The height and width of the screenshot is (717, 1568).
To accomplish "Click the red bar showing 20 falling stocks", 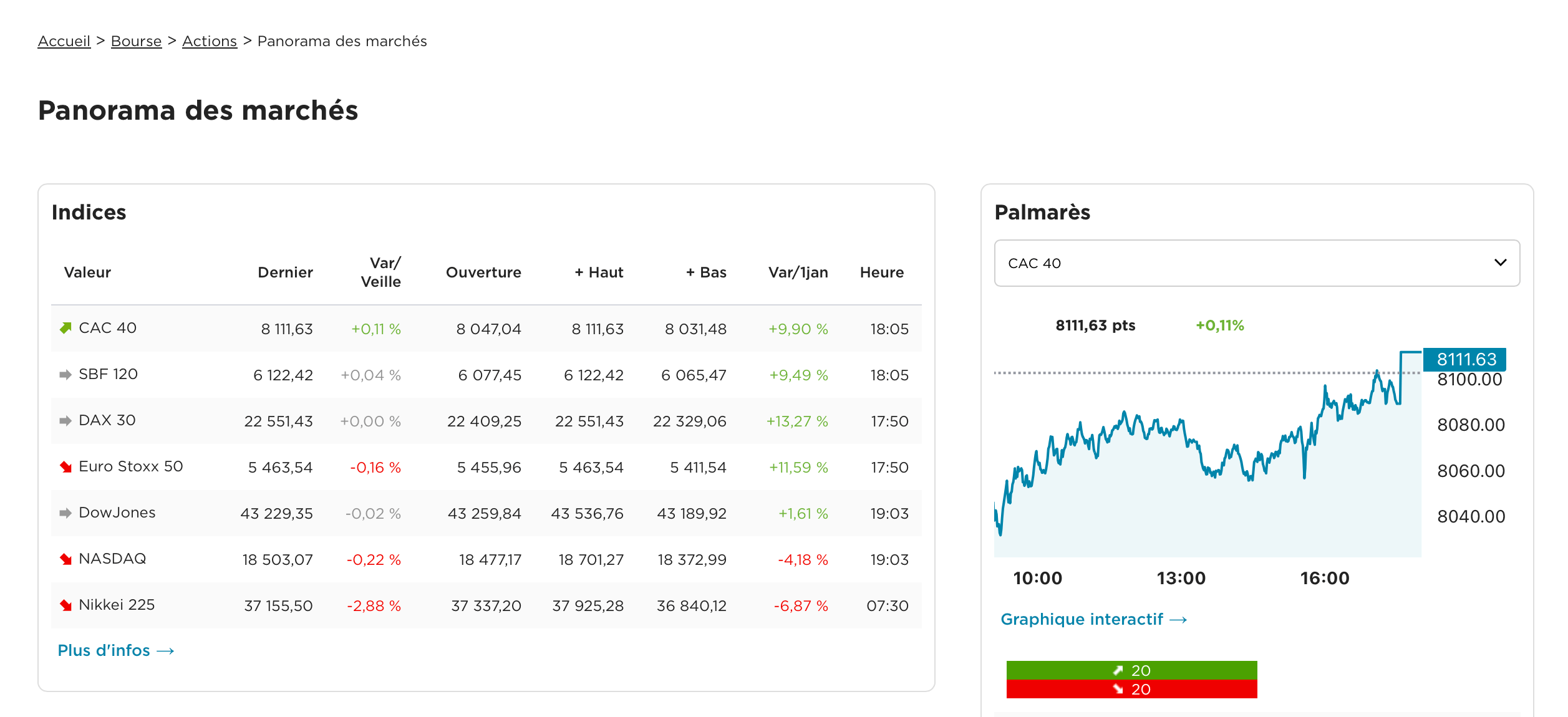I will coord(1131,689).
